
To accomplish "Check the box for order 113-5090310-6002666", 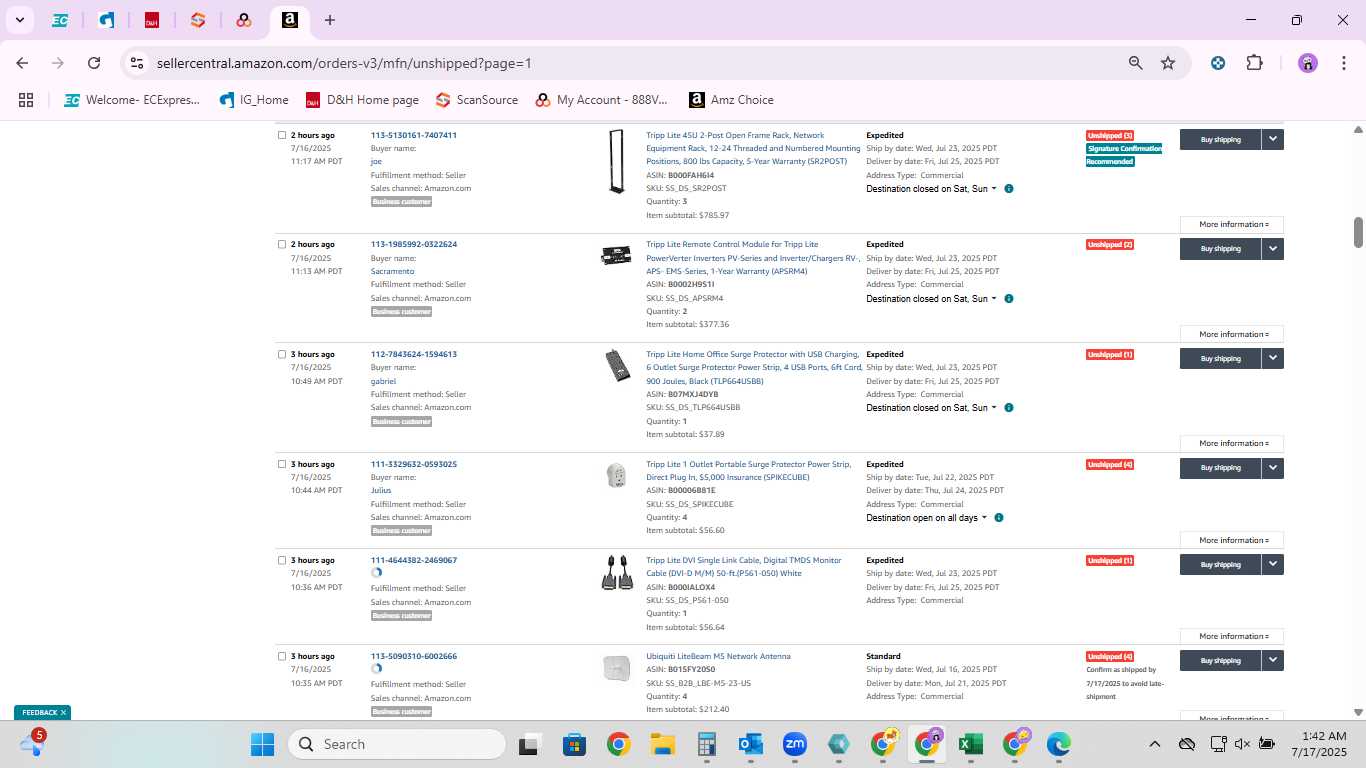I will point(282,656).
